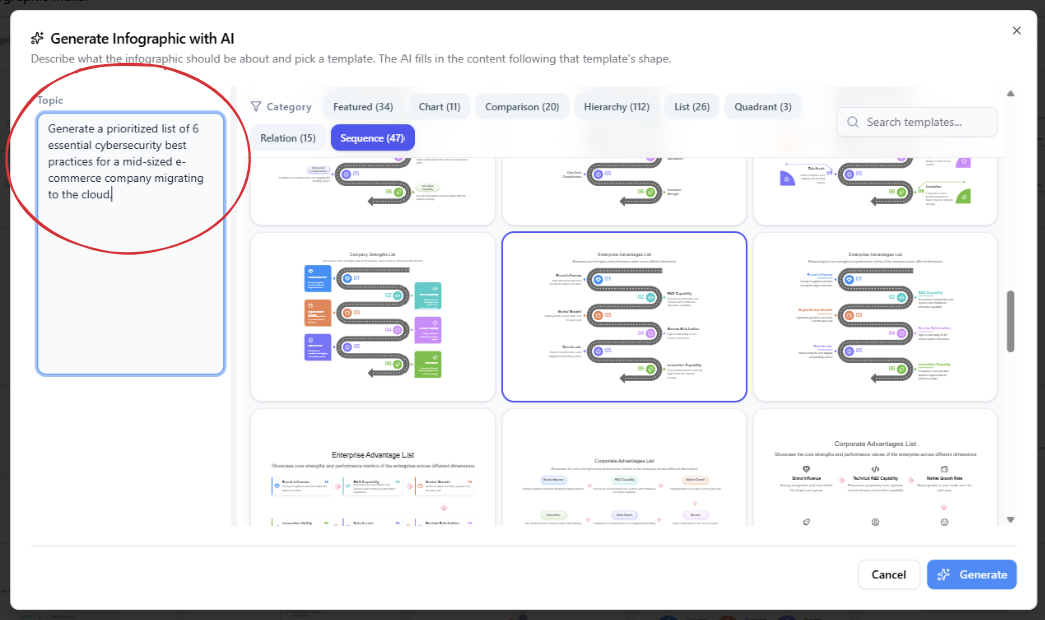The image size is (1045, 620).
Task: Click the scroll up arrow of template list
Action: pyautogui.click(x=1010, y=94)
